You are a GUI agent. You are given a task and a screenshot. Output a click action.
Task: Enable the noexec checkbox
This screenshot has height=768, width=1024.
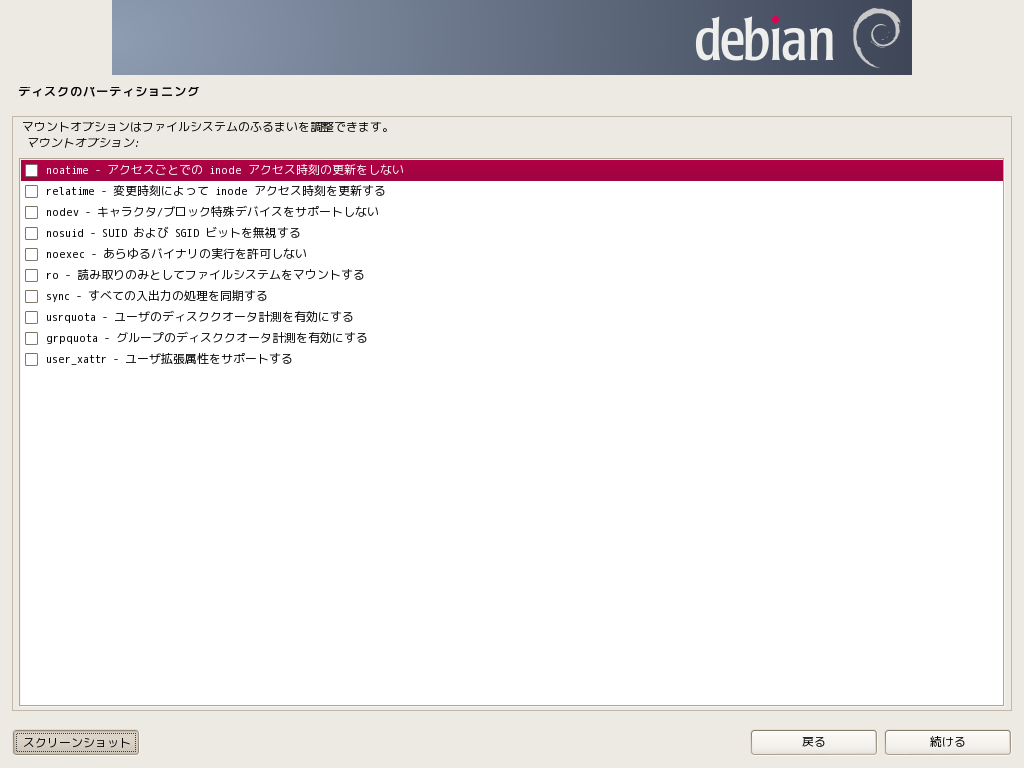pos(31,254)
